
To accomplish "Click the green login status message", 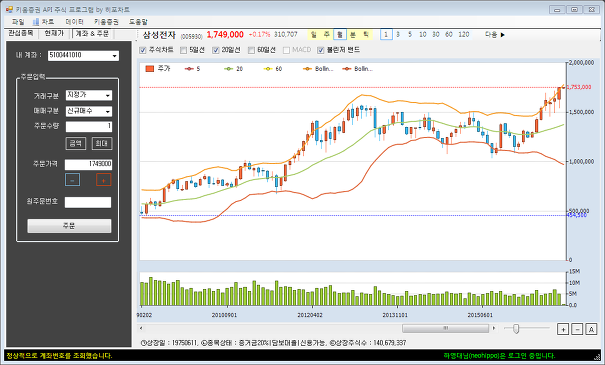I will click(x=499, y=356).
